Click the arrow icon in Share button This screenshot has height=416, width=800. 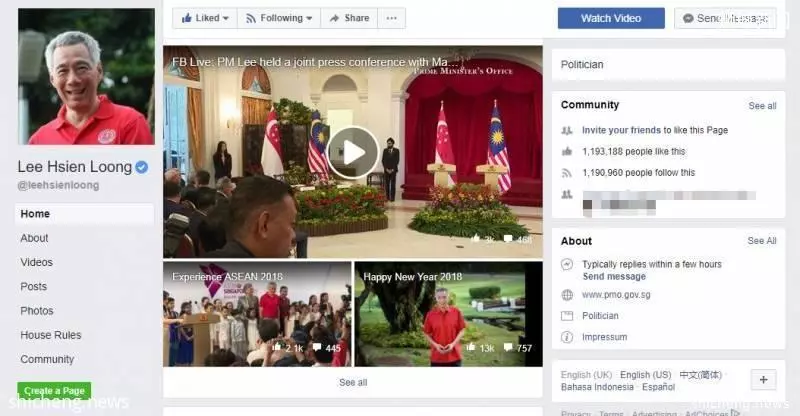334,18
